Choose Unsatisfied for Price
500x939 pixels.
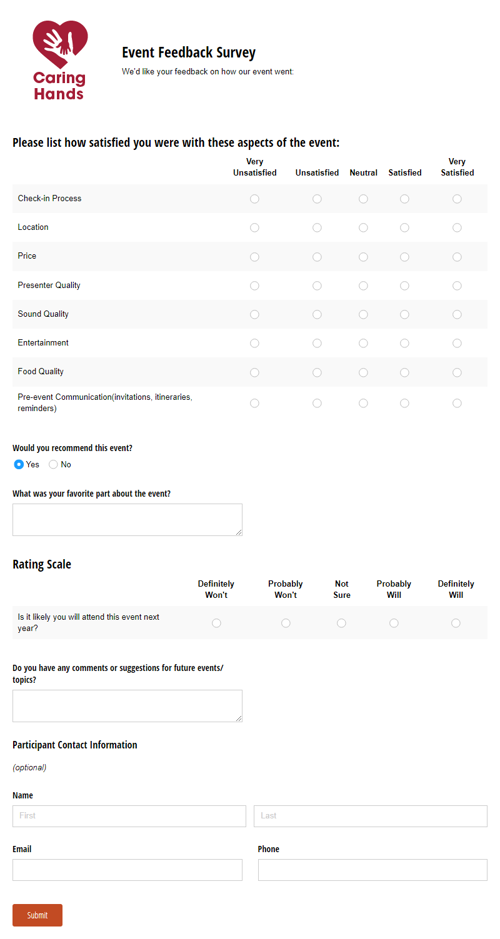pyautogui.click(x=317, y=256)
